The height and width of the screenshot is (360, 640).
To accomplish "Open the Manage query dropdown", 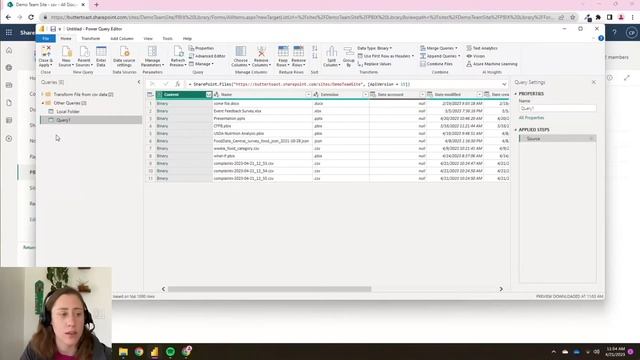I will tap(201, 64).
